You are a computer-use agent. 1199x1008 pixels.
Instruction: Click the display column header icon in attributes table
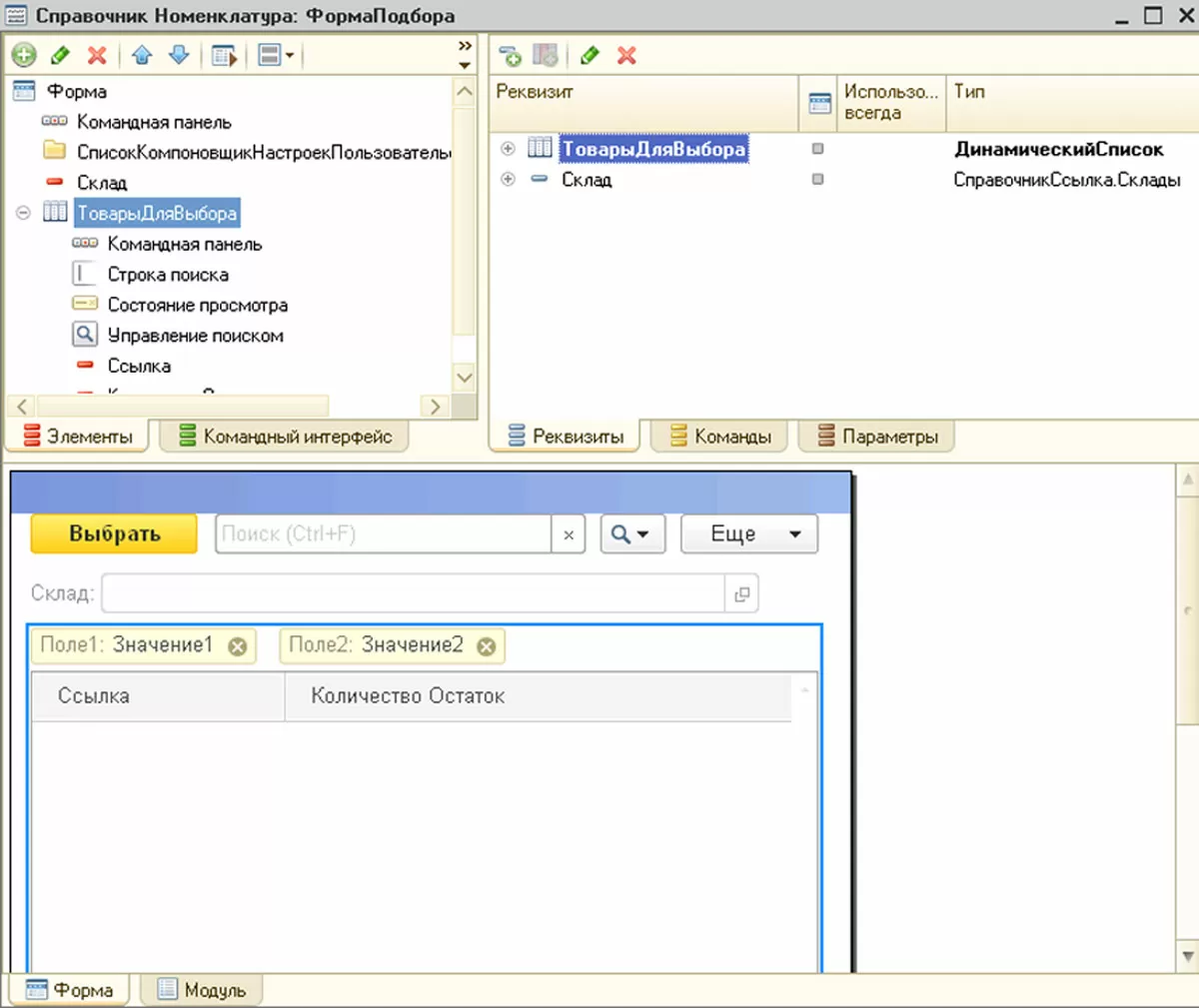coord(819,102)
